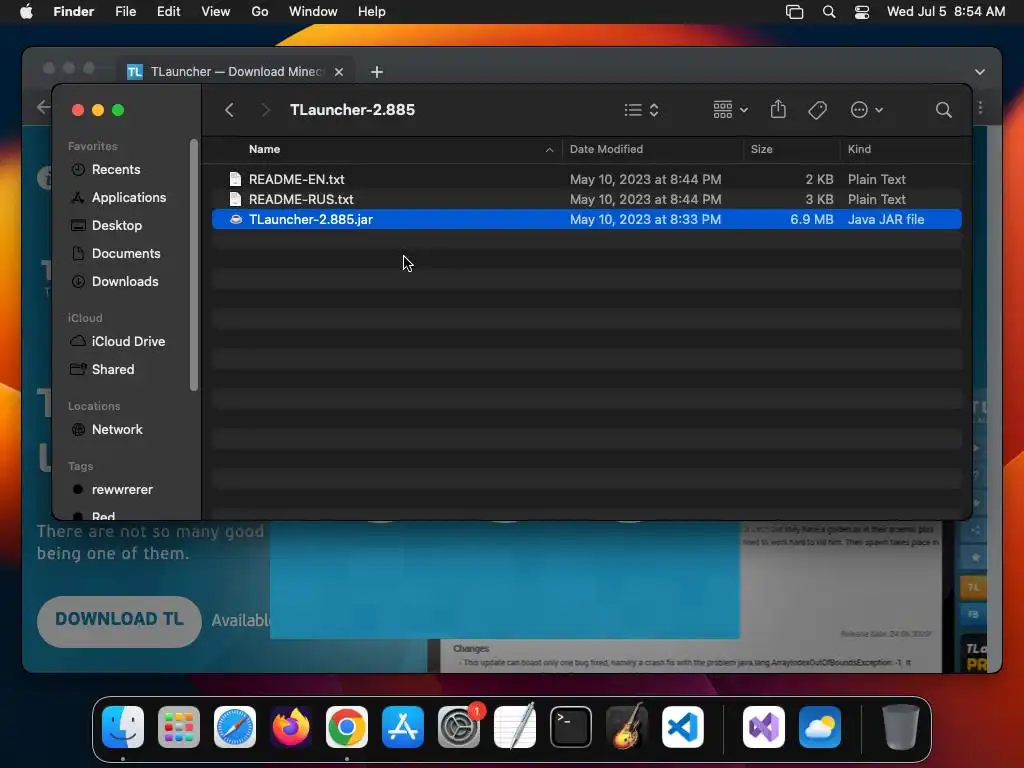1024x768 pixels.
Task: Open the Window menu
Action: pyautogui.click(x=313, y=12)
